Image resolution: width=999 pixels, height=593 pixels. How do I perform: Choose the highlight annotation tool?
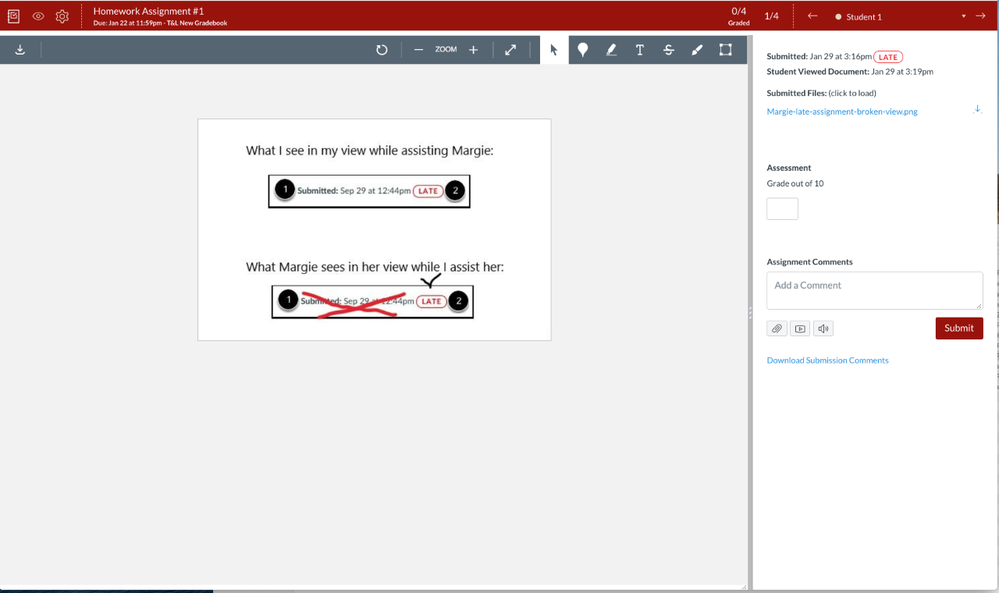[x=611, y=50]
